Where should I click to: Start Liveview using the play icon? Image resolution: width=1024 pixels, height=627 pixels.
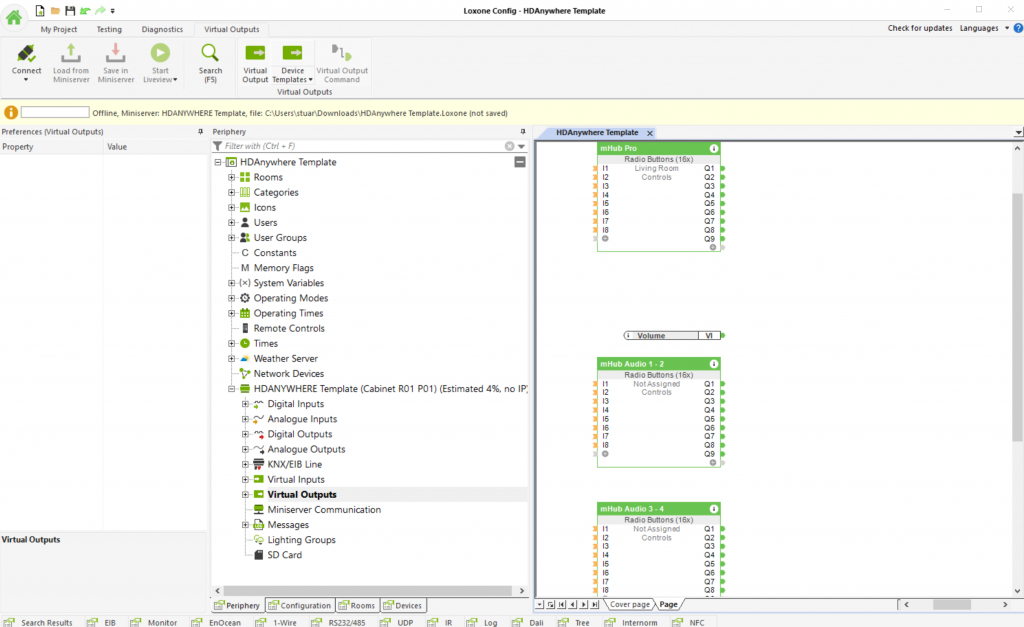(160, 53)
